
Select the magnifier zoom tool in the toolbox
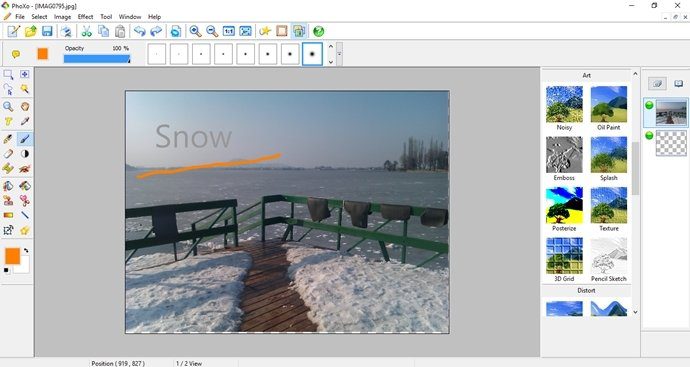pos(8,106)
